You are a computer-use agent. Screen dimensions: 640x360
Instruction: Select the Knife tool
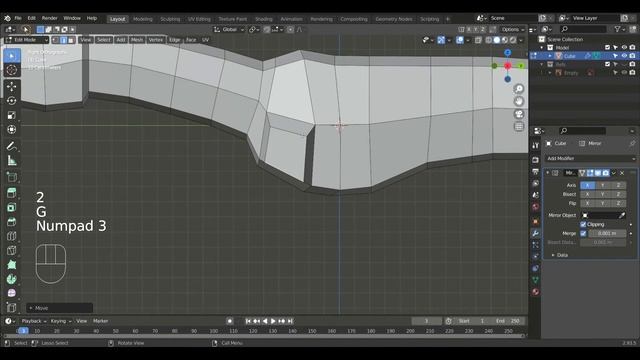click(11, 250)
